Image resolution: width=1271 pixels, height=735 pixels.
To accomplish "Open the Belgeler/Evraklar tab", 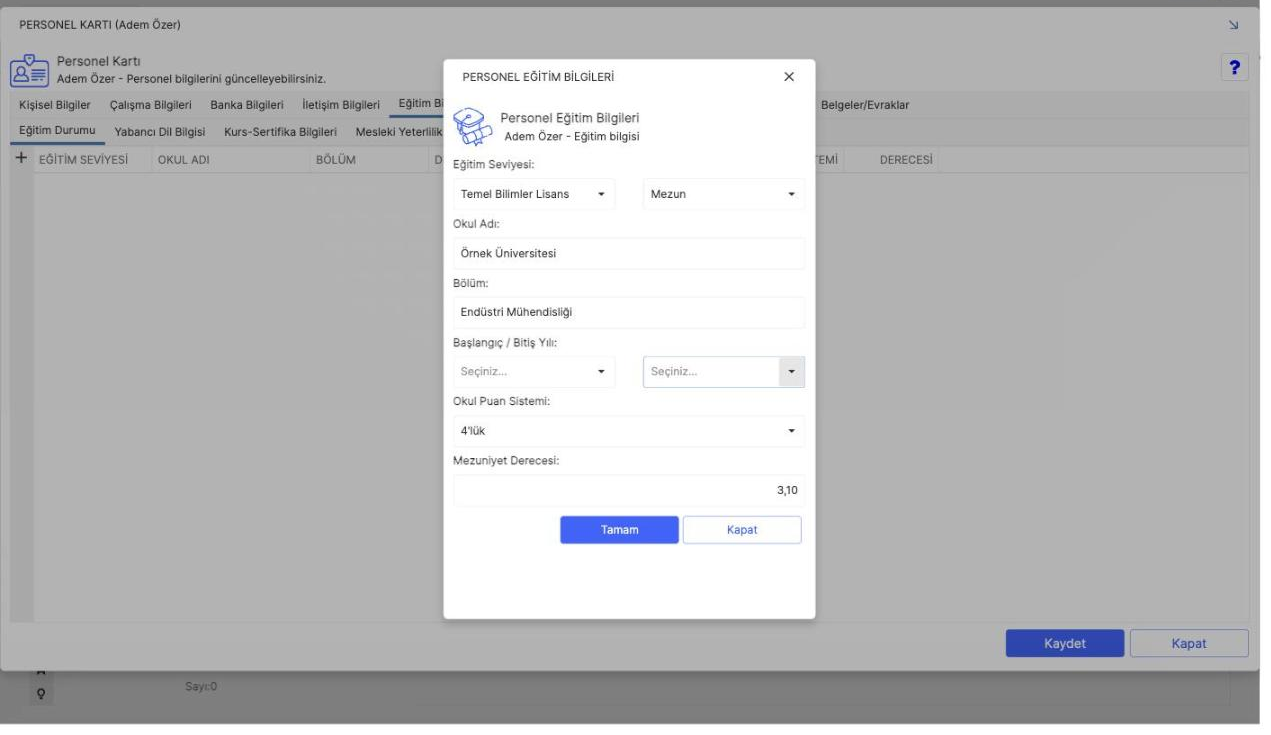I will coord(865,105).
